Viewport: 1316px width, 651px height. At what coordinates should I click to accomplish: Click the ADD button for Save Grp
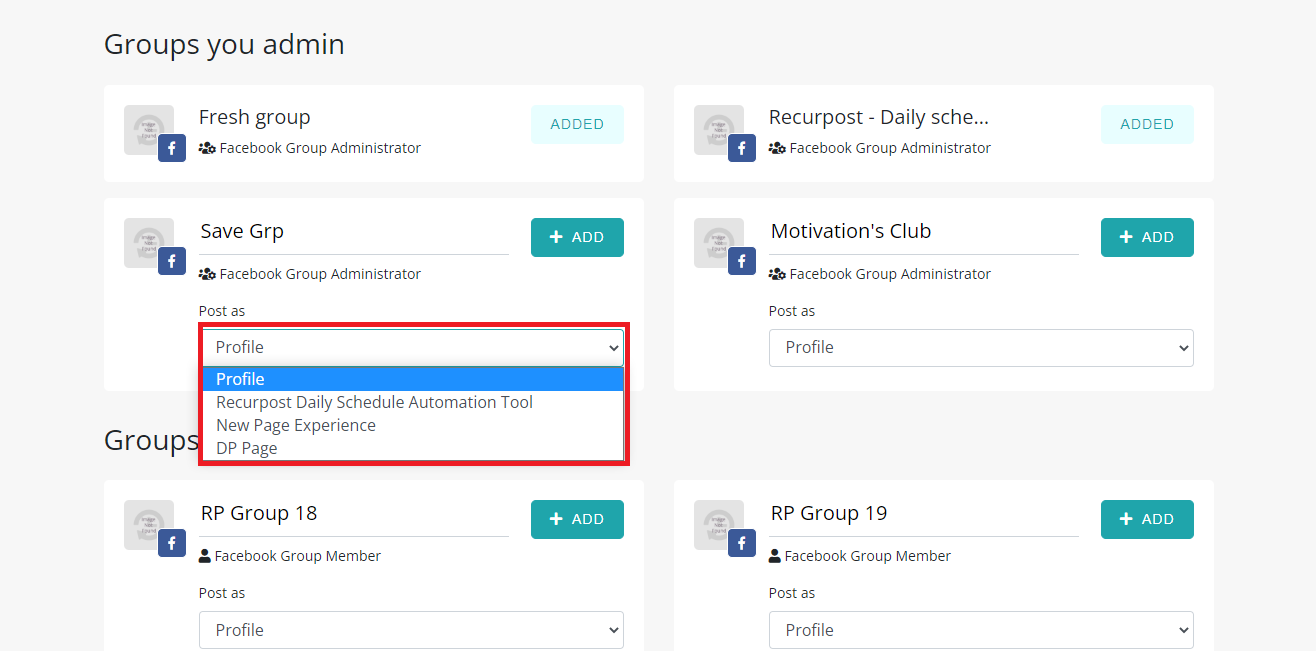tap(577, 237)
